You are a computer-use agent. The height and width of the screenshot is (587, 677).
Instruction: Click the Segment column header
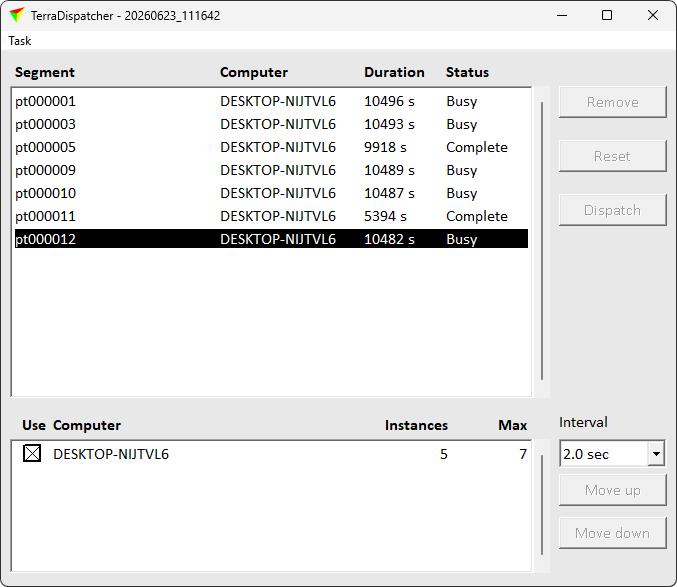click(x=44, y=73)
